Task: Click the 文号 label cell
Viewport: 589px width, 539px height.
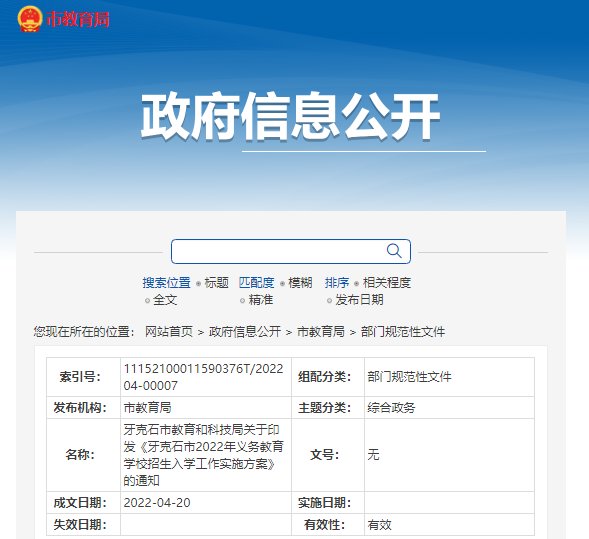Action: pos(328,455)
